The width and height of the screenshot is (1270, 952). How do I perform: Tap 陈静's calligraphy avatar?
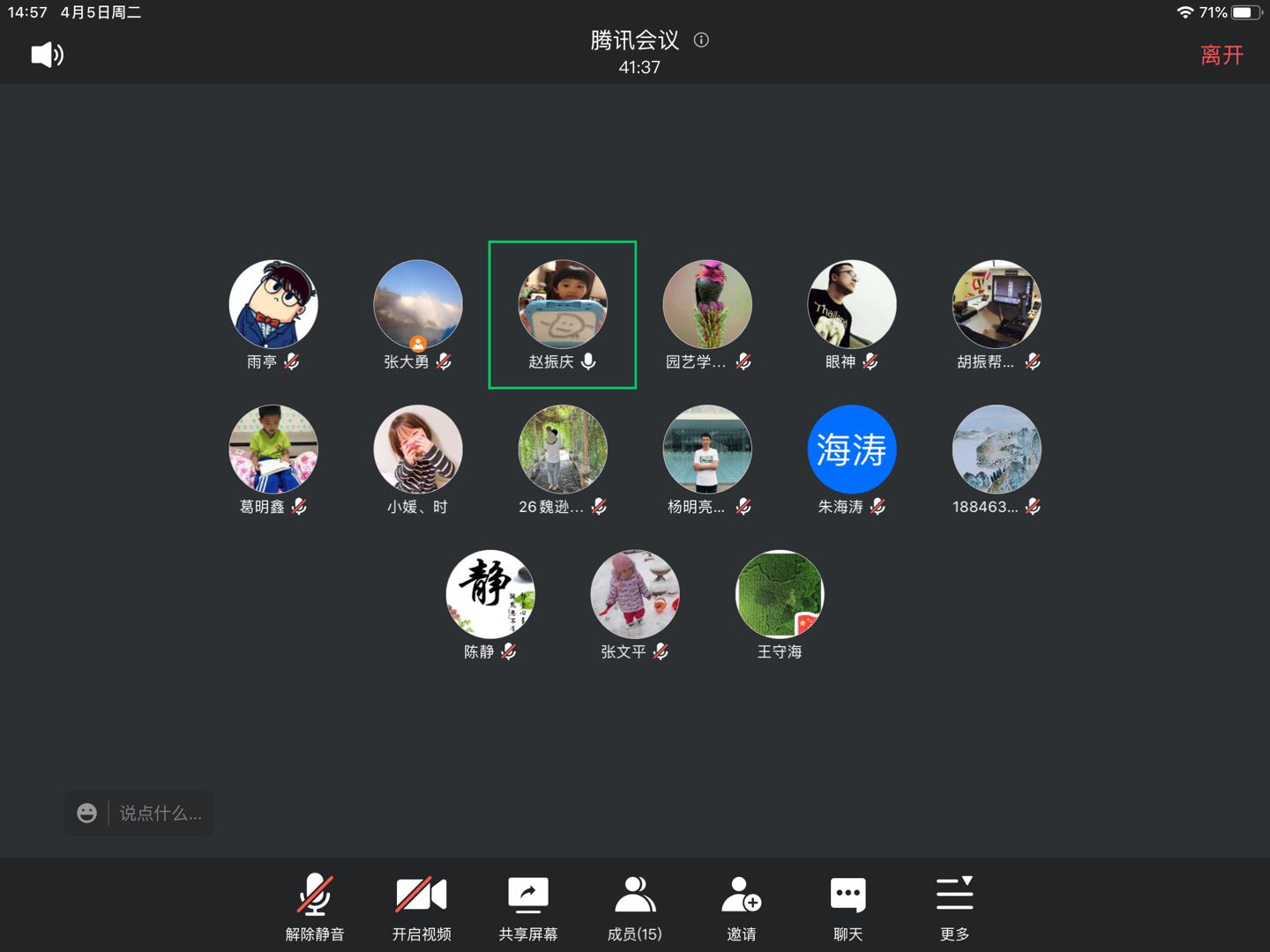coord(490,594)
